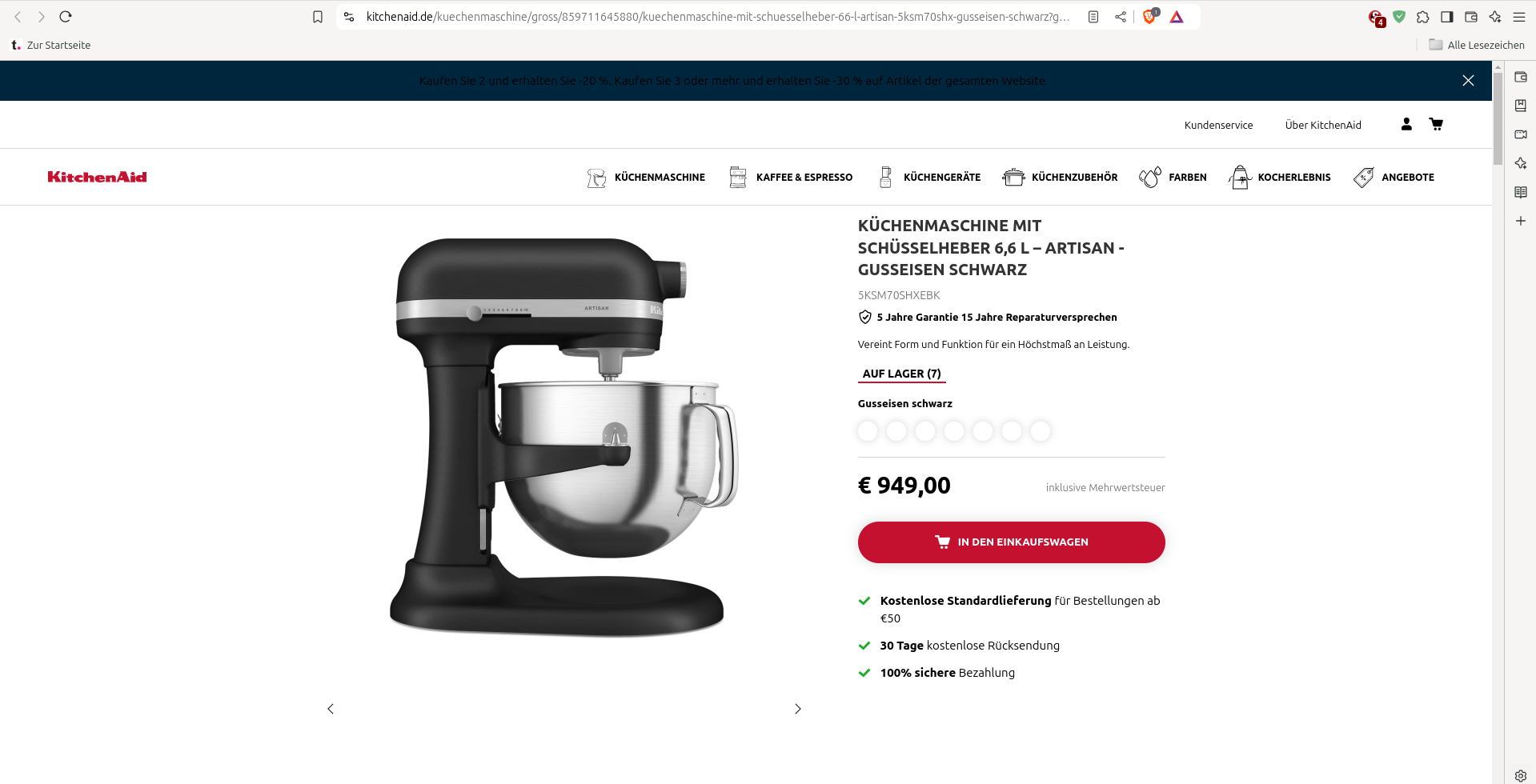Open the share icon in the address bar
The image size is (1536, 784).
(x=1121, y=17)
